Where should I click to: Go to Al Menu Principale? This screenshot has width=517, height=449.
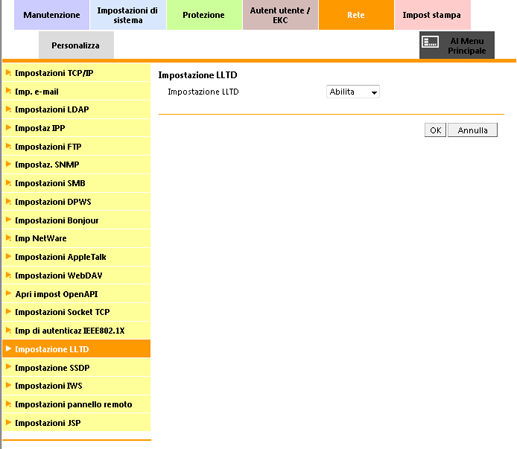tap(457, 45)
